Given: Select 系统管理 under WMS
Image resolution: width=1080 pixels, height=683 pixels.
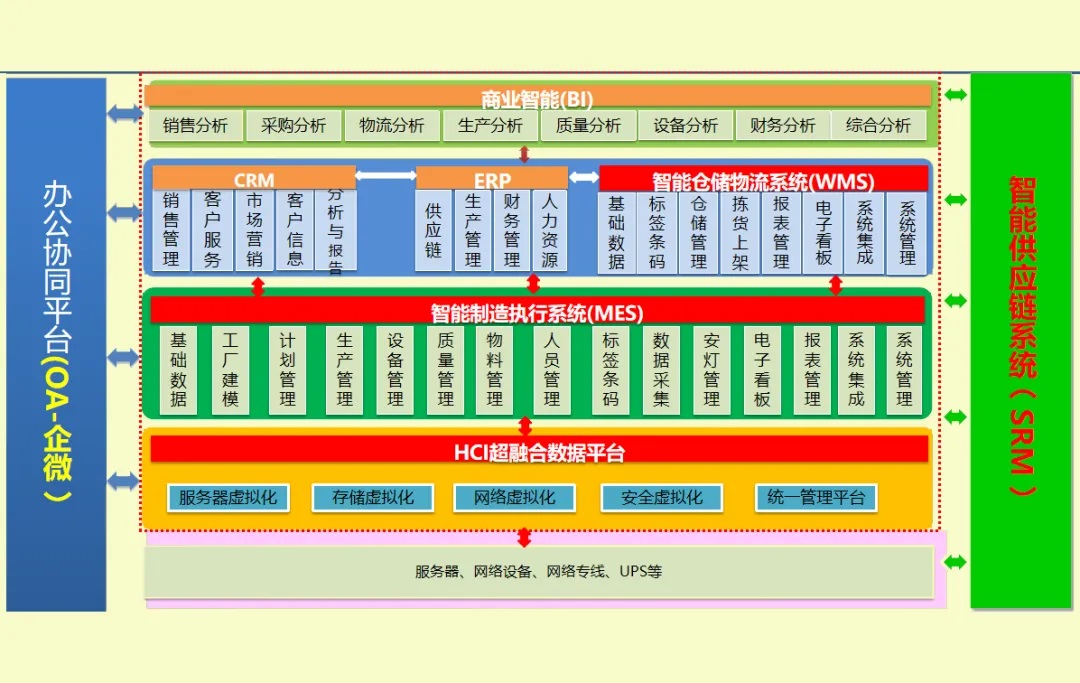Looking at the screenshot, I should click(x=907, y=233).
